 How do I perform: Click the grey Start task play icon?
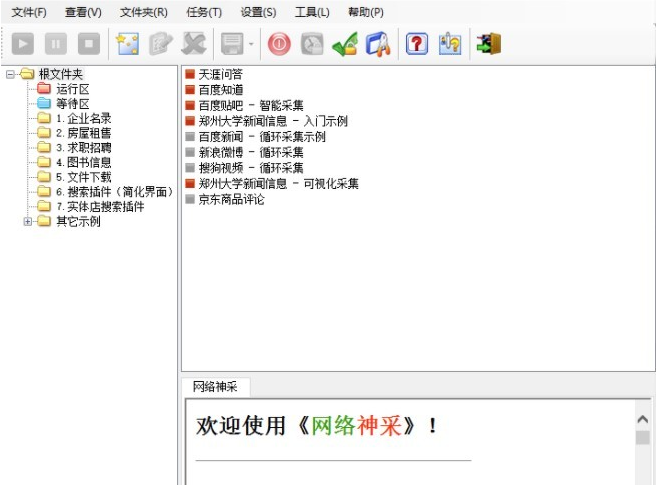tap(23, 44)
